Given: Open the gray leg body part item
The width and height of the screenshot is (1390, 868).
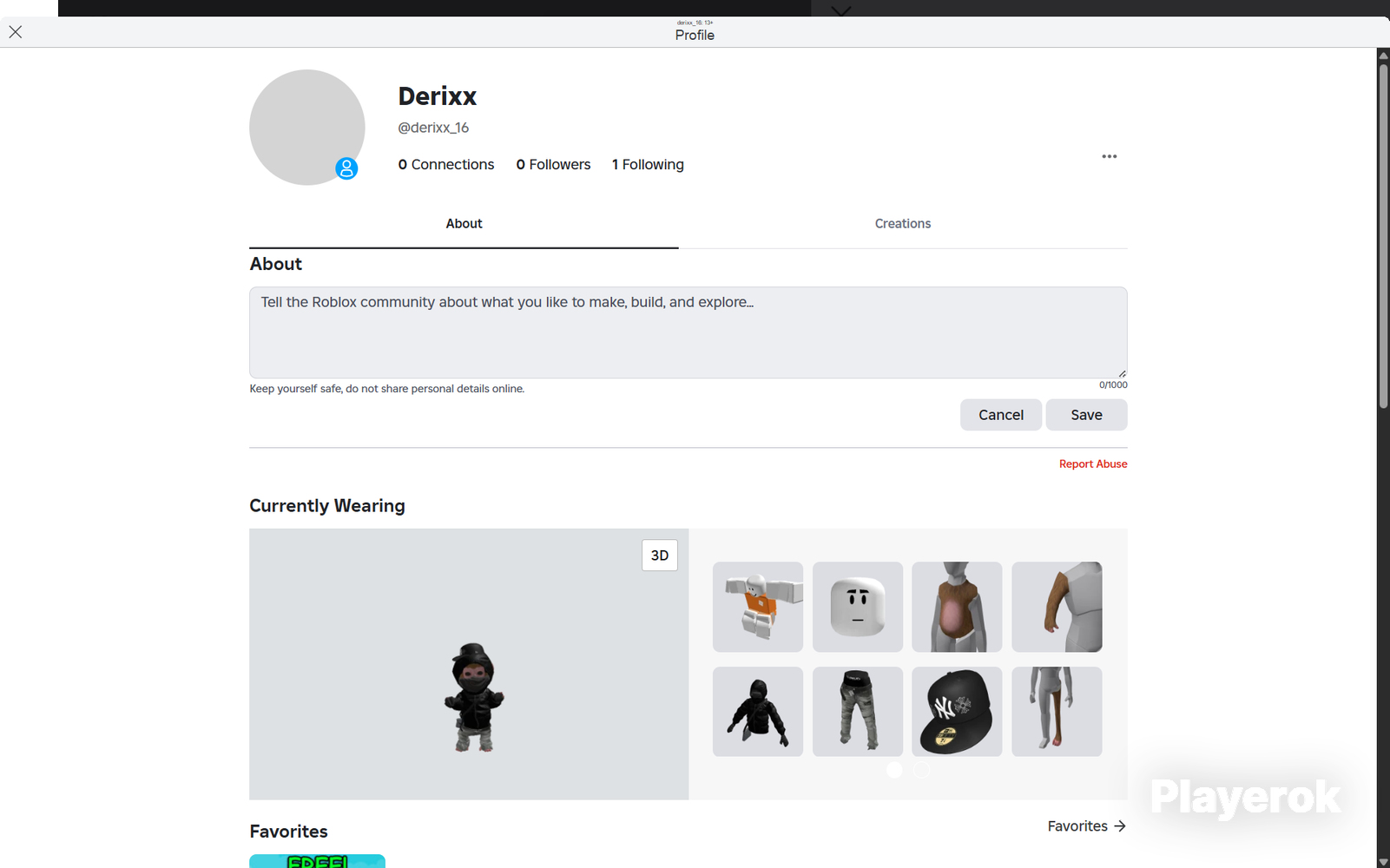Looking at the screenshot, I should tap(1057, 712).
